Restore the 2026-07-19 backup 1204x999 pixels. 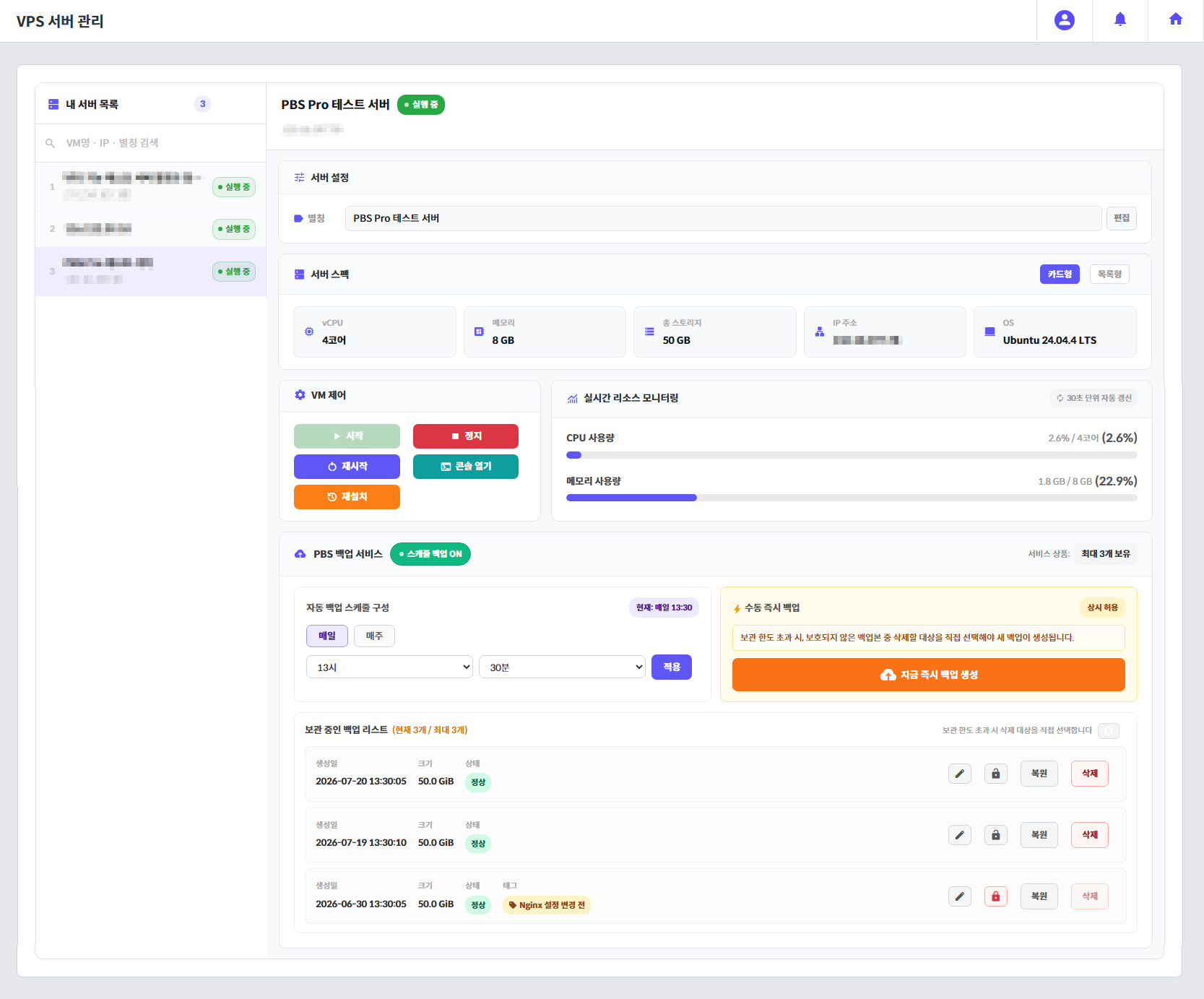pyautogui.click(x=1039, y=835)
